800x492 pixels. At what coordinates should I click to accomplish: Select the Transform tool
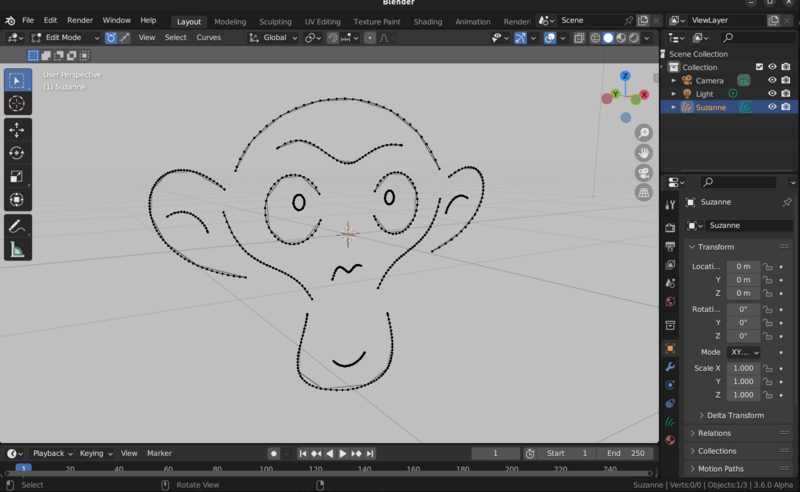click(x=17, y=200)
